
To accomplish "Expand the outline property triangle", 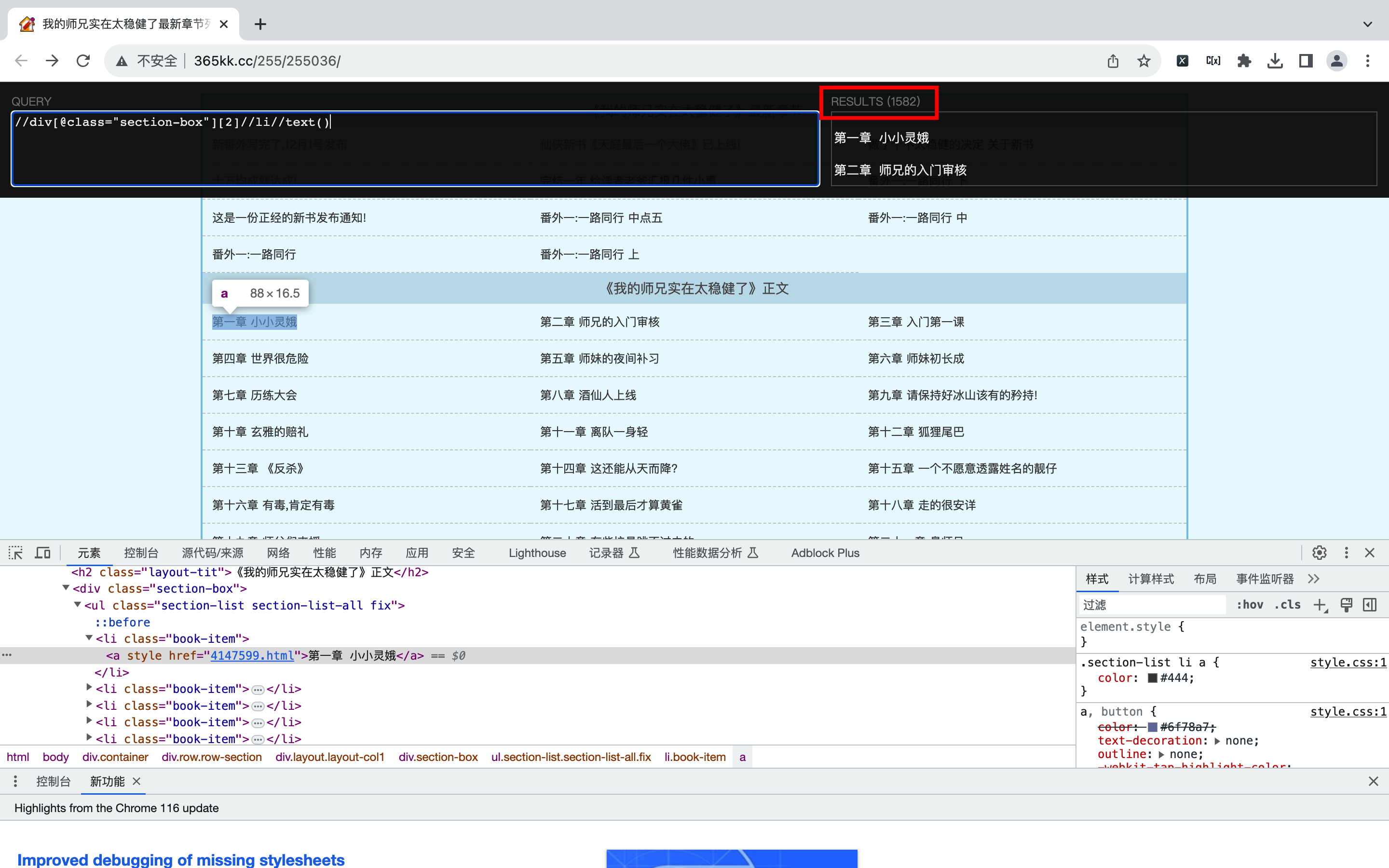I will (x=1162, y=755).
